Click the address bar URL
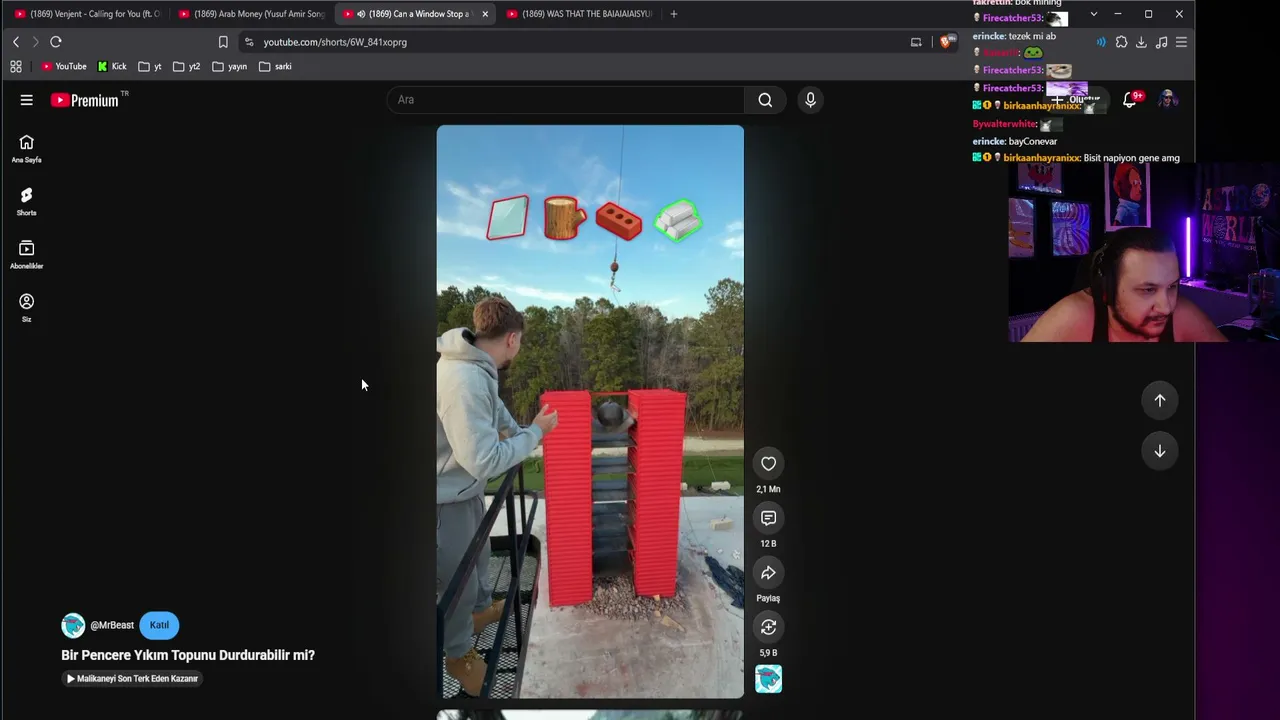Screen dimensions: 1280x720 click(335, 42)
